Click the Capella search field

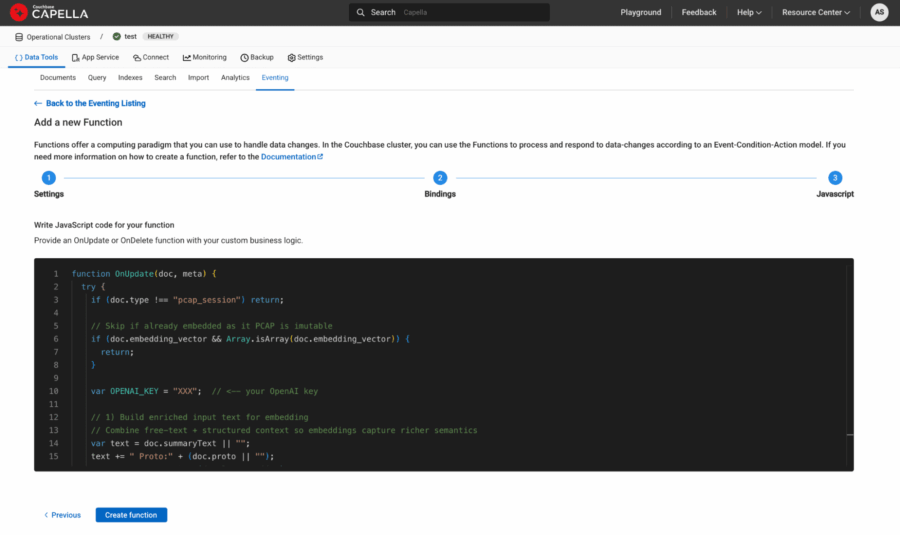pyautogui.click(x=449, y=12)
